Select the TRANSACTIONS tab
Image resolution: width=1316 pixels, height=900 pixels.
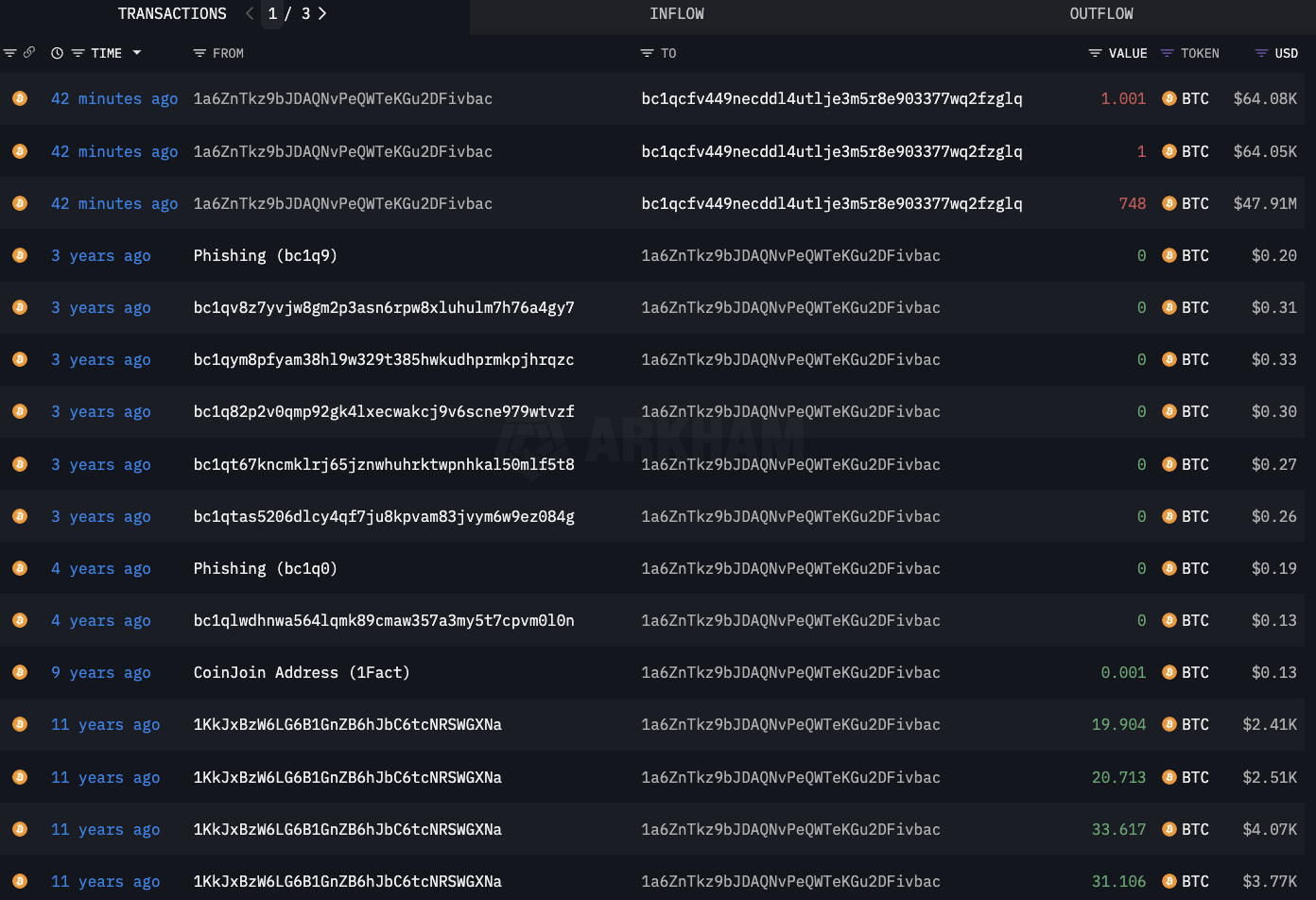click(172, 13)
